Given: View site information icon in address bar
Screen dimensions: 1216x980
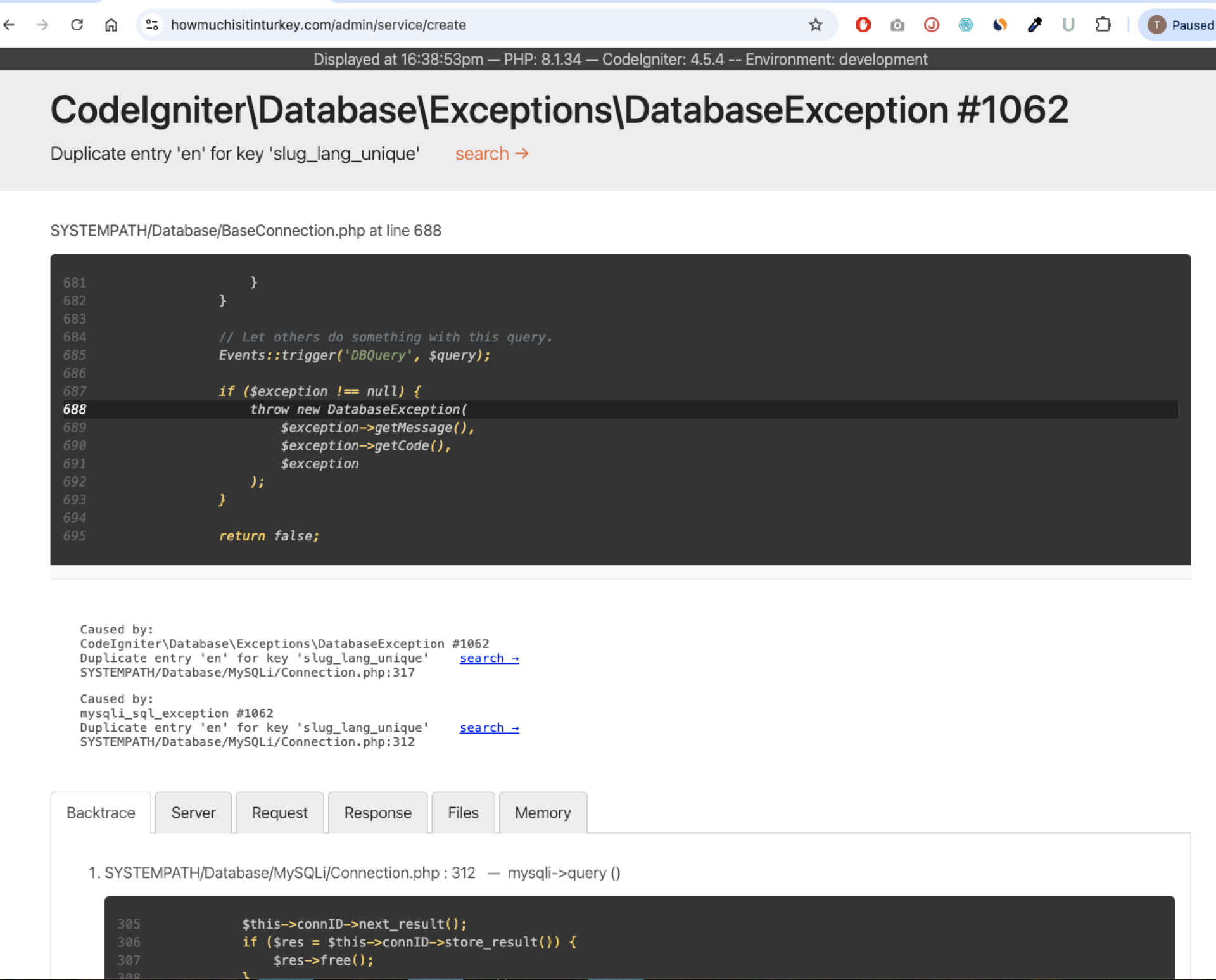Looking at the screenshot, I should pyautogui.click(x=152, y=25).
